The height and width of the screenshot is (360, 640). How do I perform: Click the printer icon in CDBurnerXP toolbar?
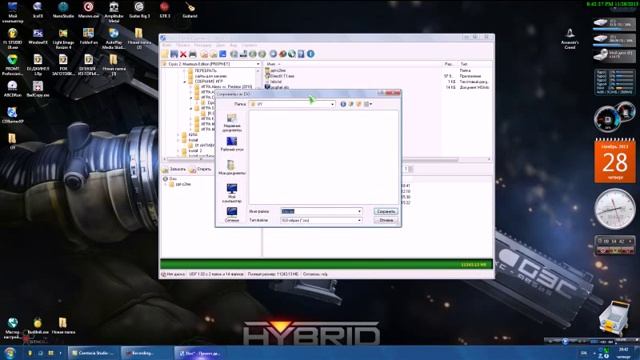193,54
